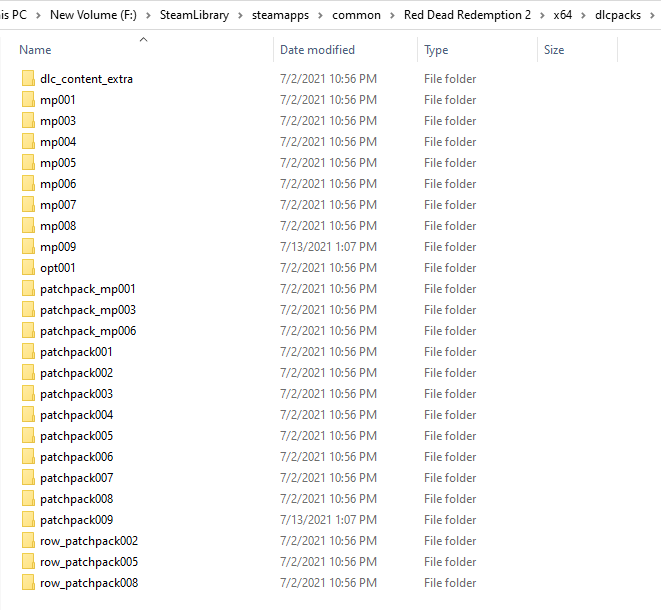Viewport: 661px width, 610px height.
Task: Click the patchpack006 folder icon
Action: [x=28, y=457]
